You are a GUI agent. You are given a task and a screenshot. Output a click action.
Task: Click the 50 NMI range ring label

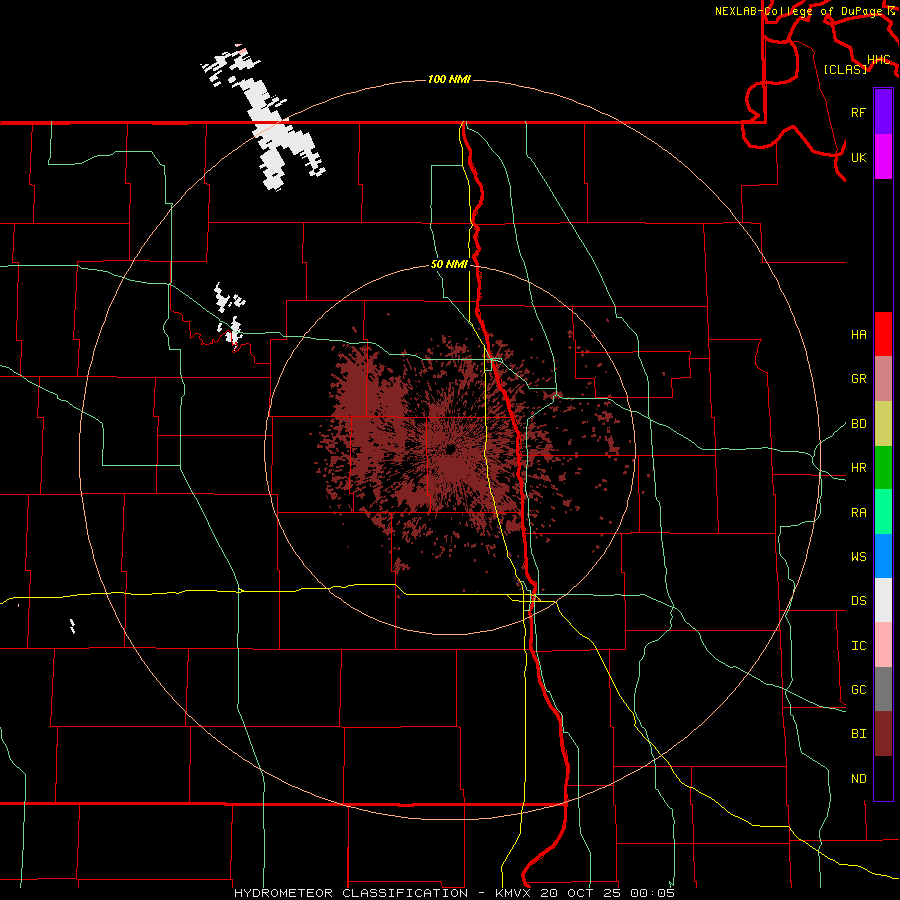coord(449,264)
